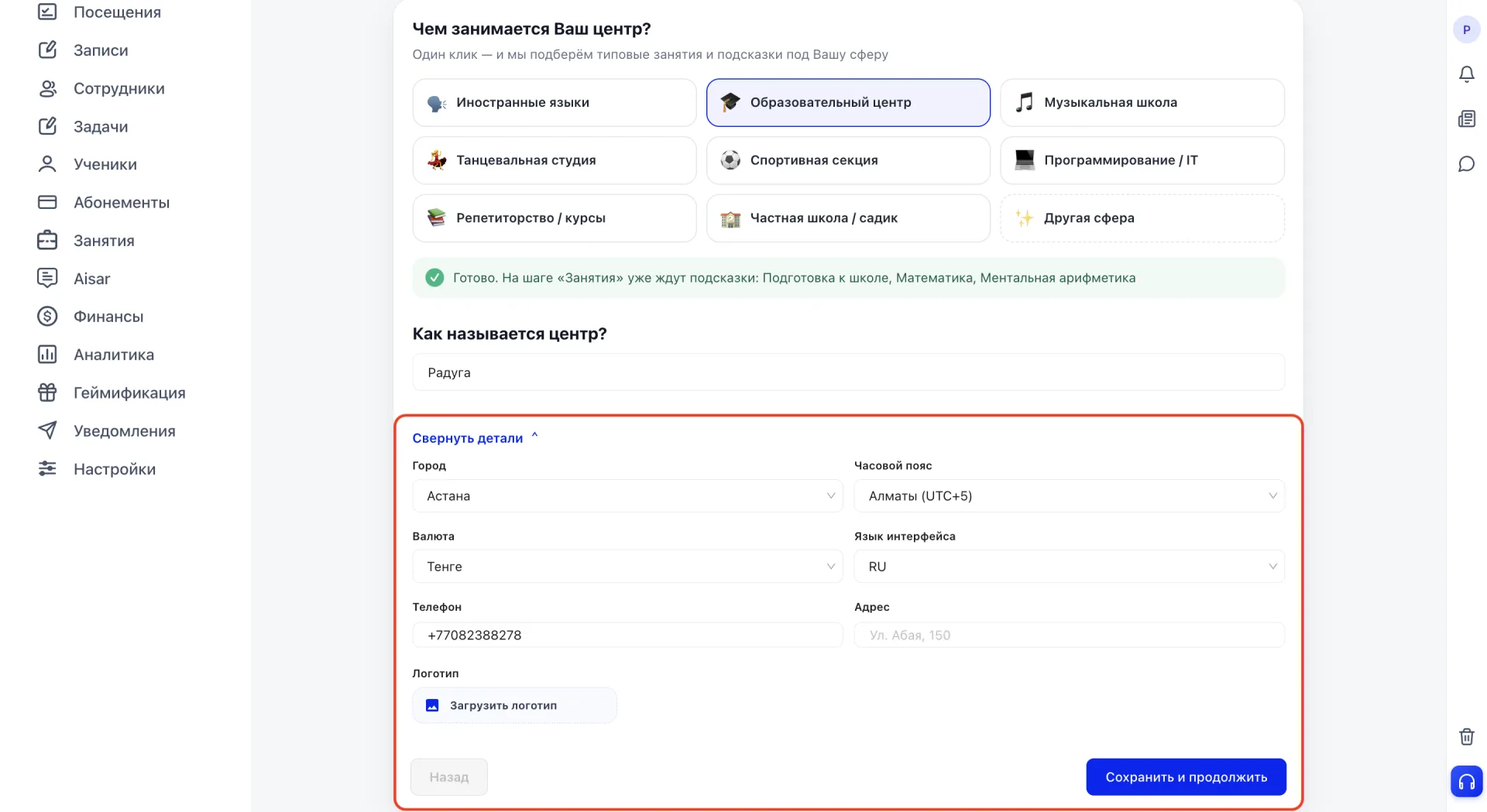
Task: Select Другая сфера option
Action: coord(1142,218)
